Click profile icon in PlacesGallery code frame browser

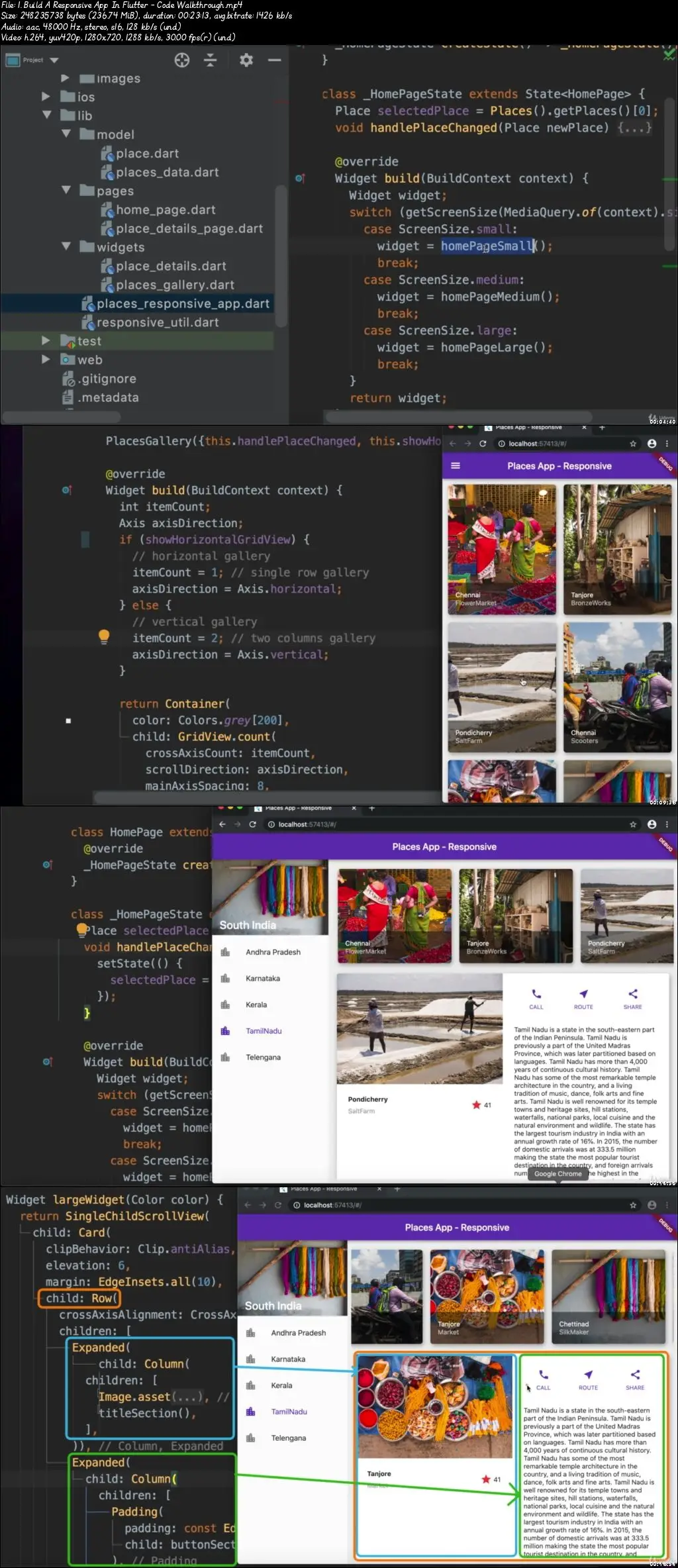point(652,444)
